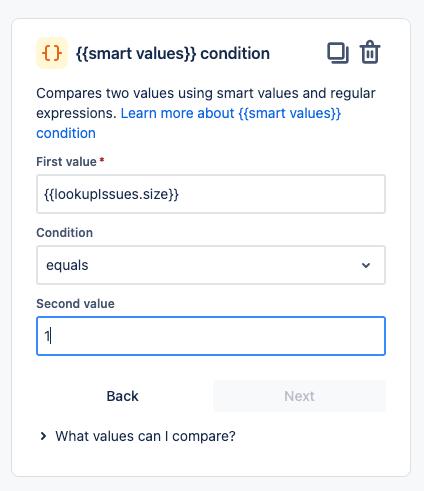Click the chevron arrow in the Condition dropdown
Viewport: 424px width, 491px height.
[366, 265]
